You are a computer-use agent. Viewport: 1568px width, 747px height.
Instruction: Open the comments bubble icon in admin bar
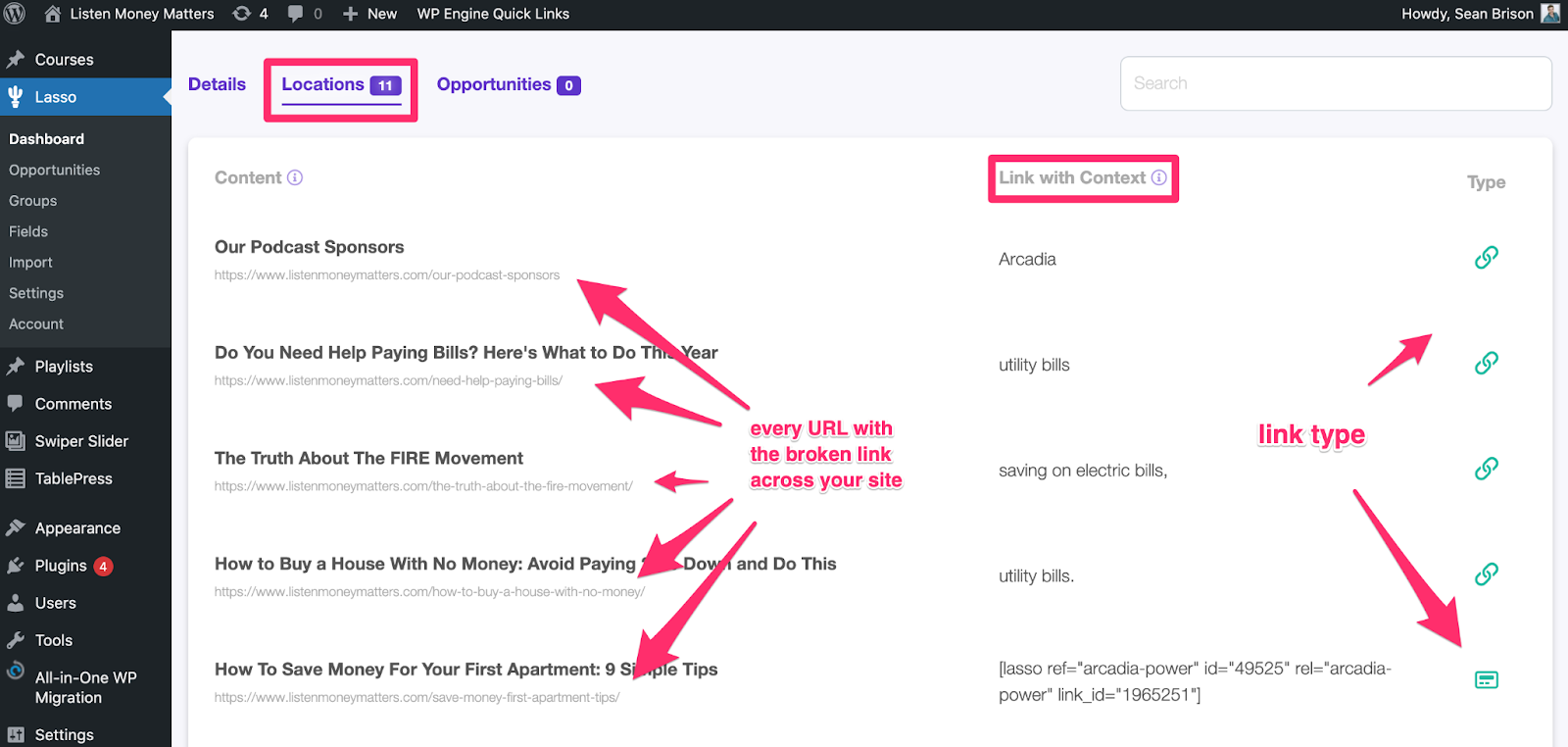click(295, 14)
